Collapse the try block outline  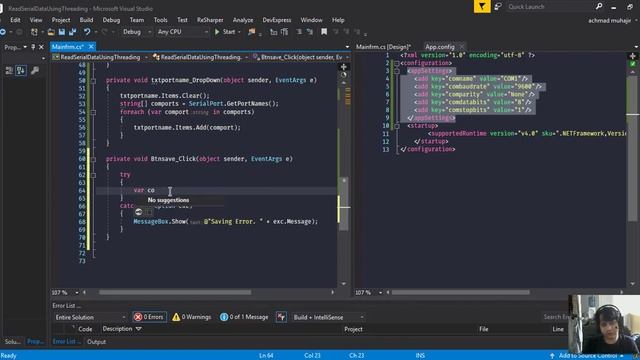click(x=93, y=175)
